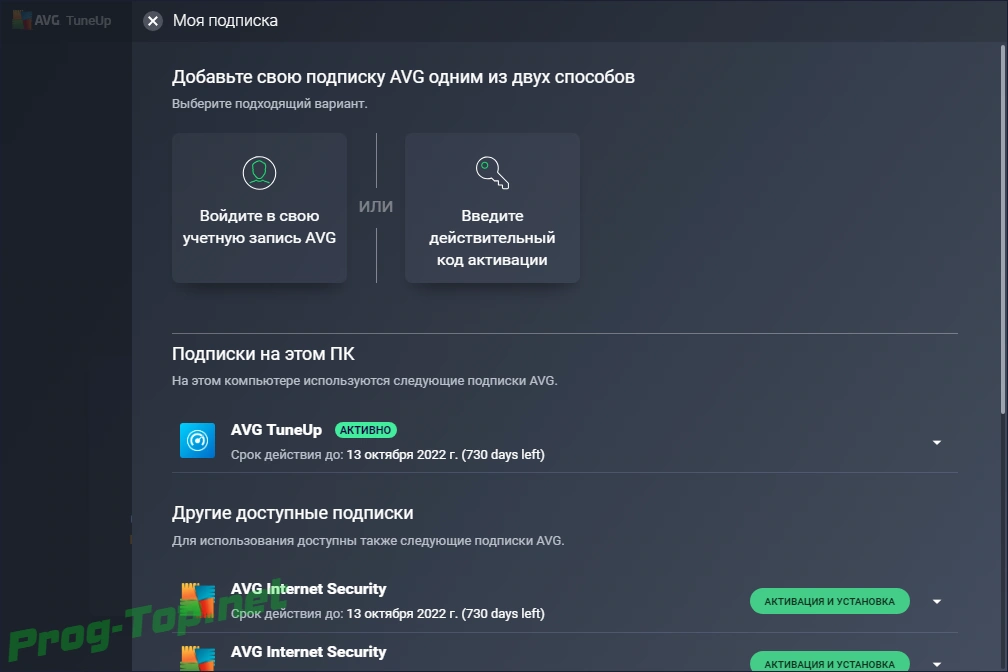Image resolution: width=1008 pixels, height=672 pixels.
Task: Click the Подписки на этом ПК heading
Action: coord(263,354)
